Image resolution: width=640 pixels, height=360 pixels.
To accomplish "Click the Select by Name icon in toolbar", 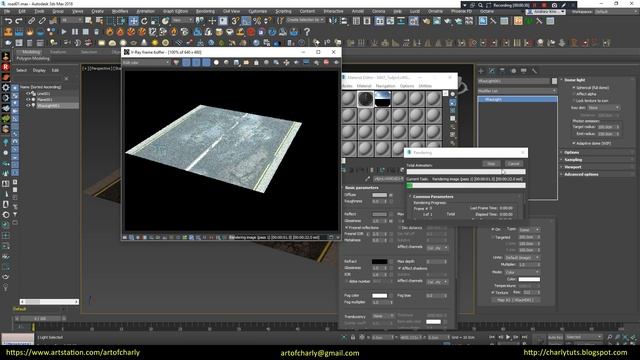I will pyautogui.click(x=99, y=20).
